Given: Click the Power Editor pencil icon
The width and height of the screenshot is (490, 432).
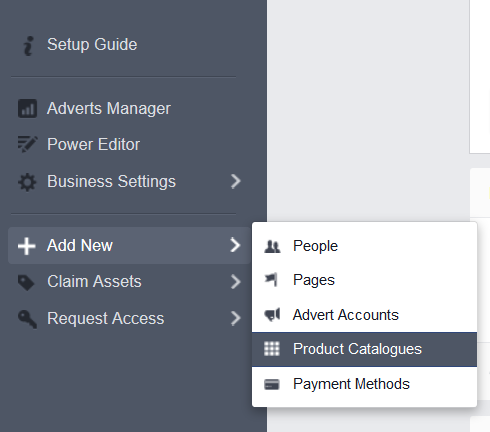Looking at the screenshot, I should (x=27, y=144).
